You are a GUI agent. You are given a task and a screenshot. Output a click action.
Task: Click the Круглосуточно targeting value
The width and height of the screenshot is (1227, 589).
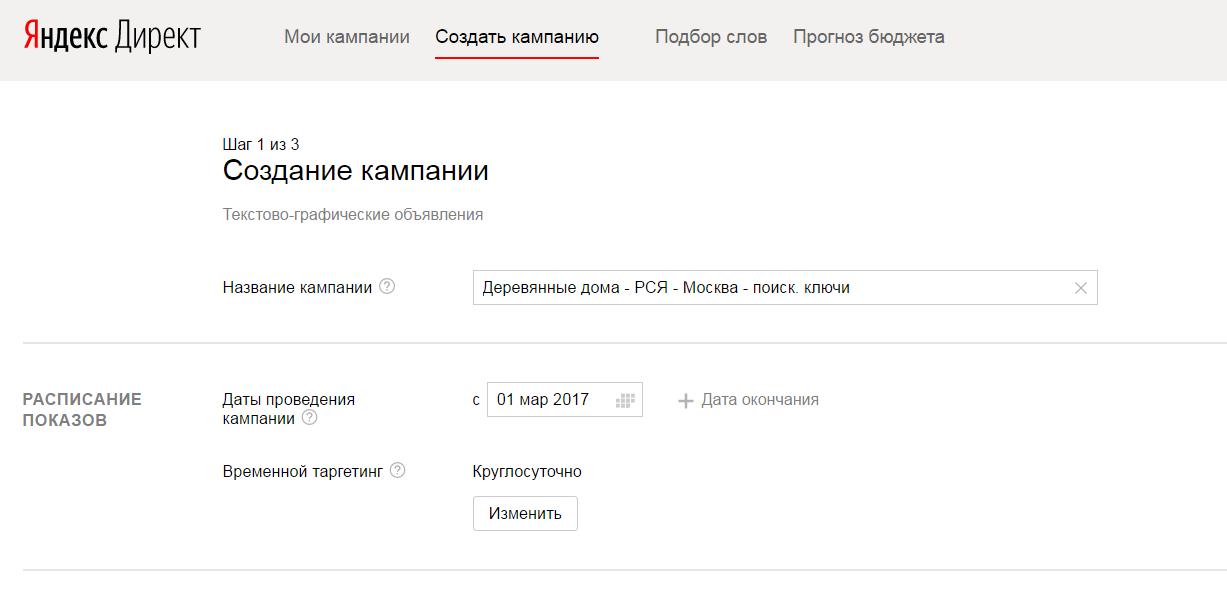[527, 472]
